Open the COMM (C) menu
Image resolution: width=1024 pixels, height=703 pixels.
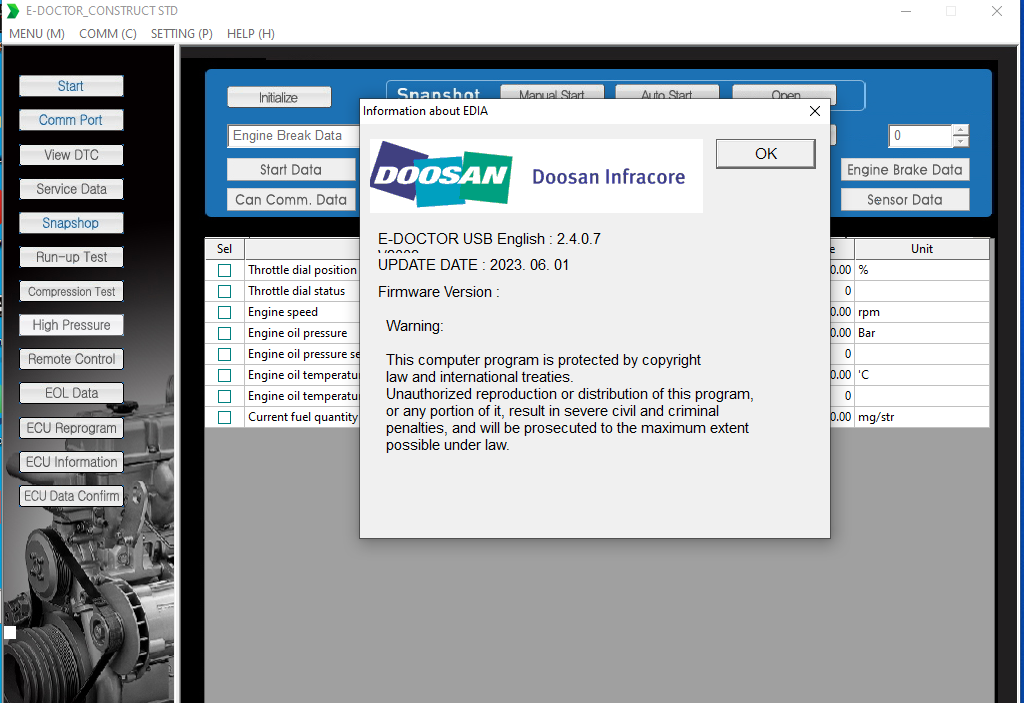point(108,33)
